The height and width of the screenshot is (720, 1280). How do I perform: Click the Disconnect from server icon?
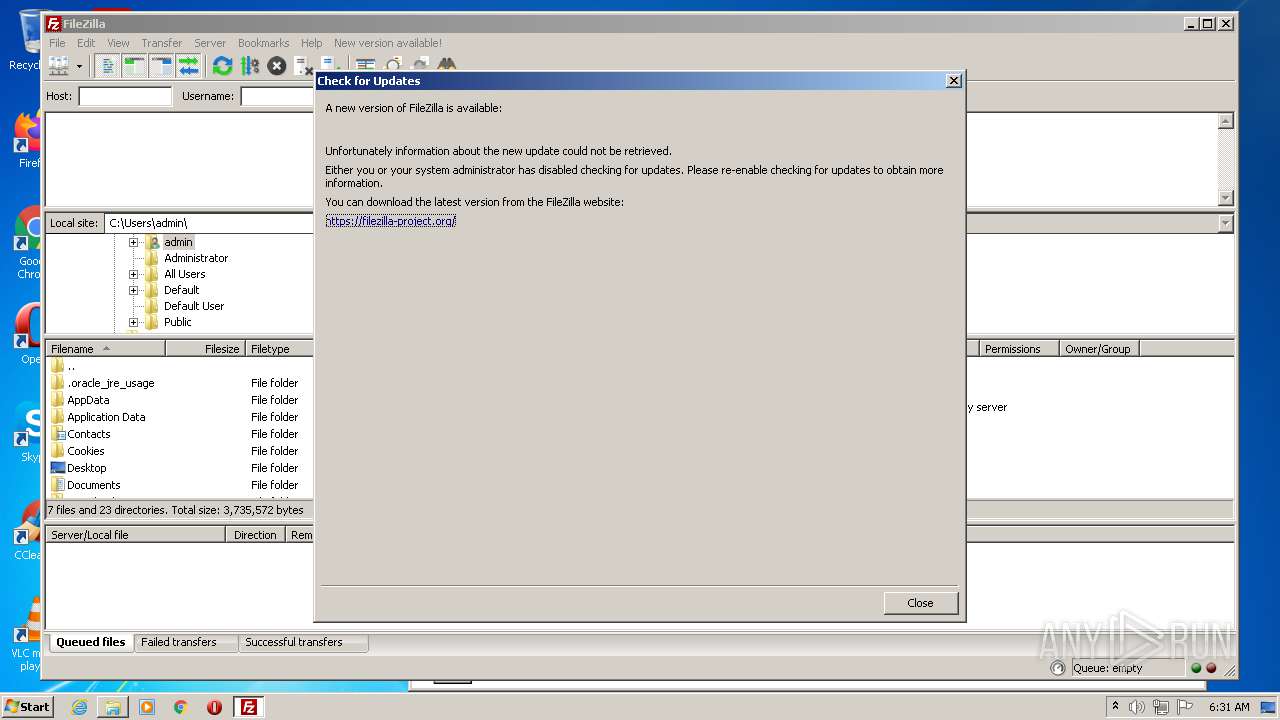(x=303, y=66)
